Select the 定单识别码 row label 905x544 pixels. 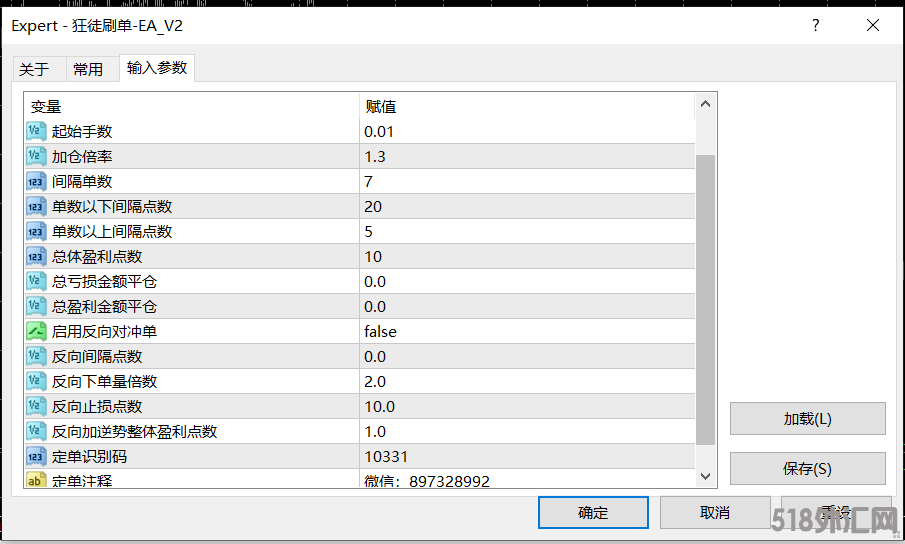click(89, 456)
